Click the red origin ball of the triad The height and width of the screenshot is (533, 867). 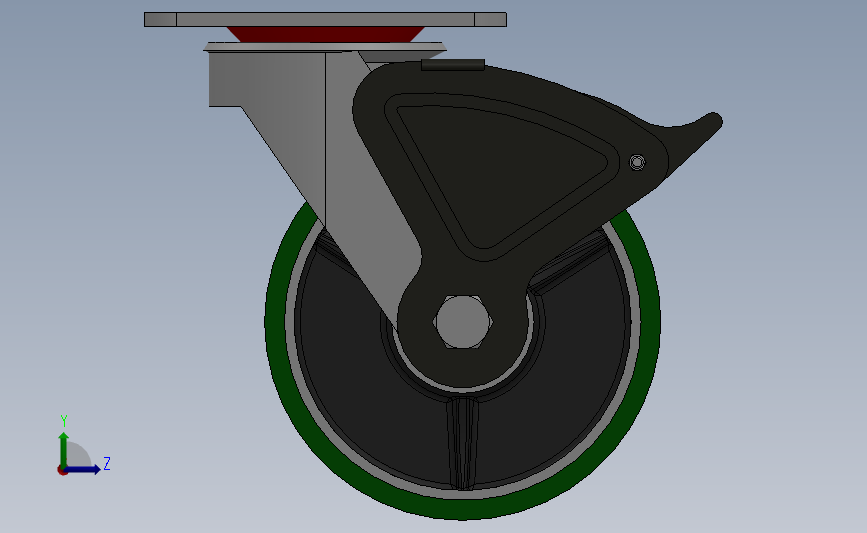pos(62,470)
